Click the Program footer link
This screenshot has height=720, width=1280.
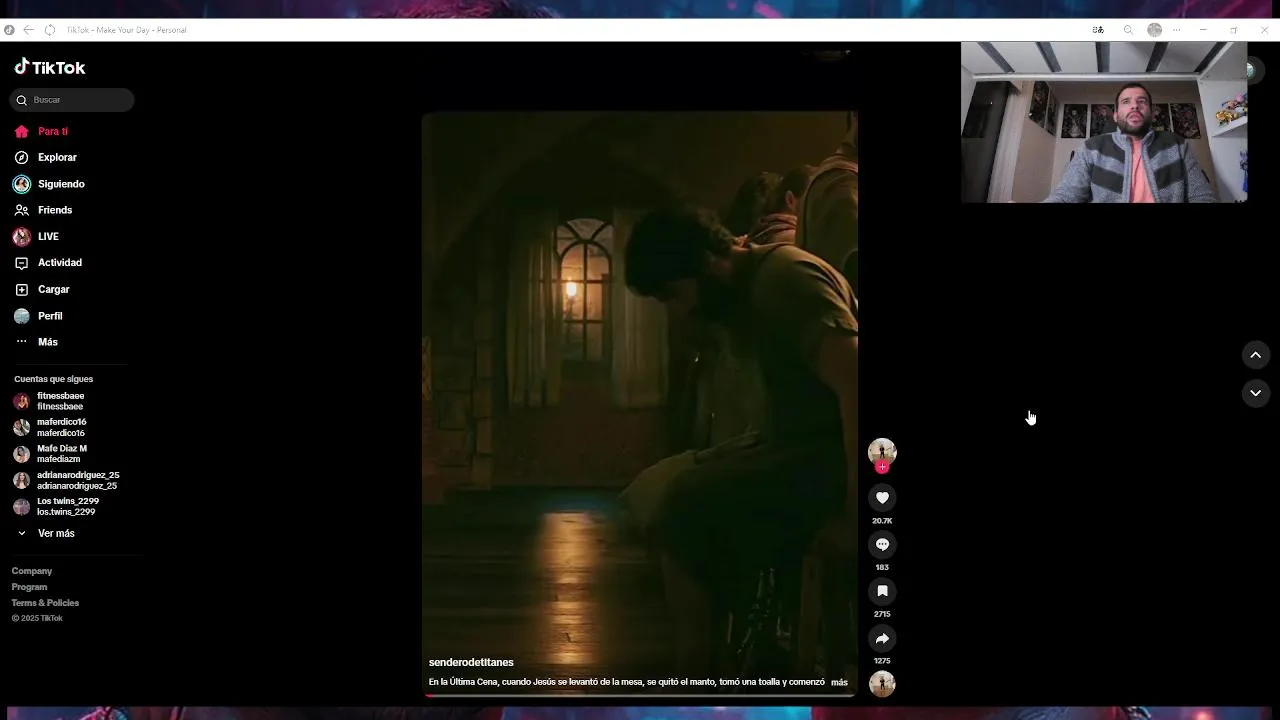point(29,587)
